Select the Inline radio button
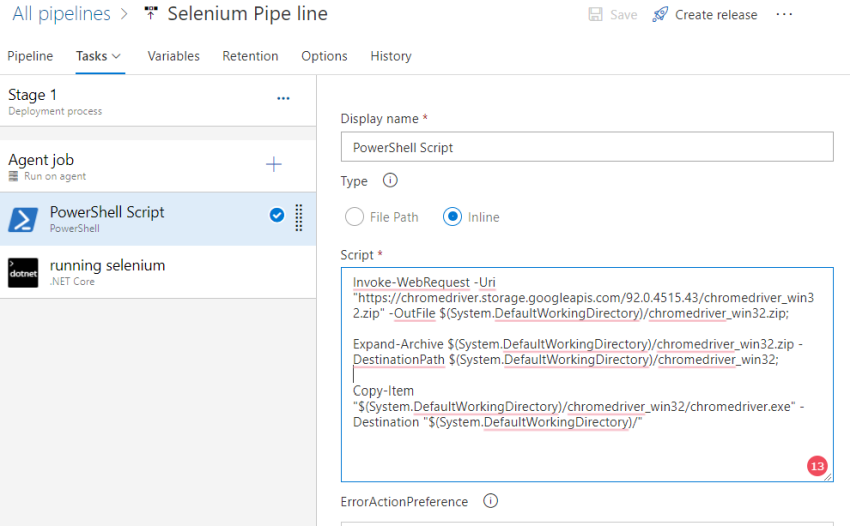This screenshot has width=850, height=526. (452, 217)
